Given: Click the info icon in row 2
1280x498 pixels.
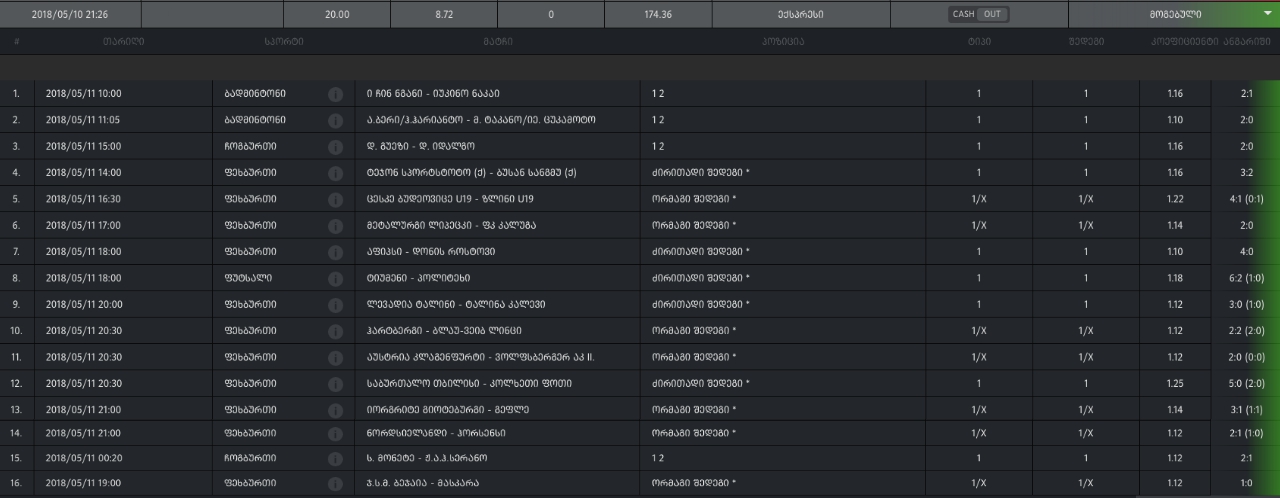Looking at the screenshot, I should point(335,120).
